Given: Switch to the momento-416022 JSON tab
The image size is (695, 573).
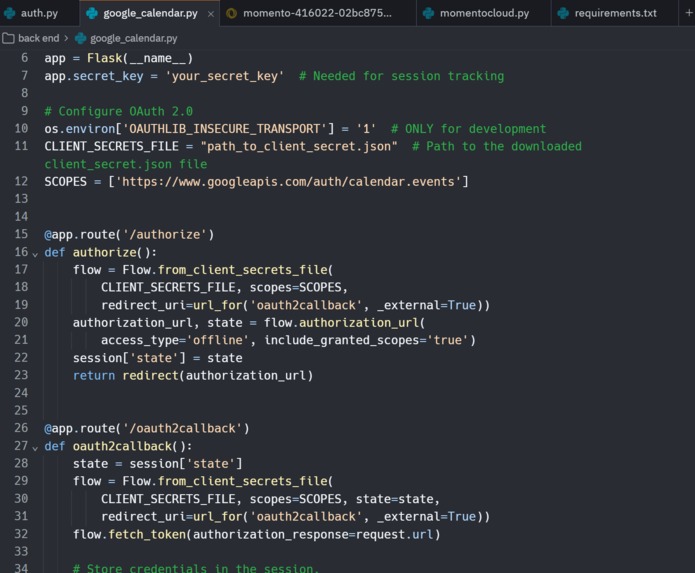Looking at the screenshot, I should tap(317, 13).
